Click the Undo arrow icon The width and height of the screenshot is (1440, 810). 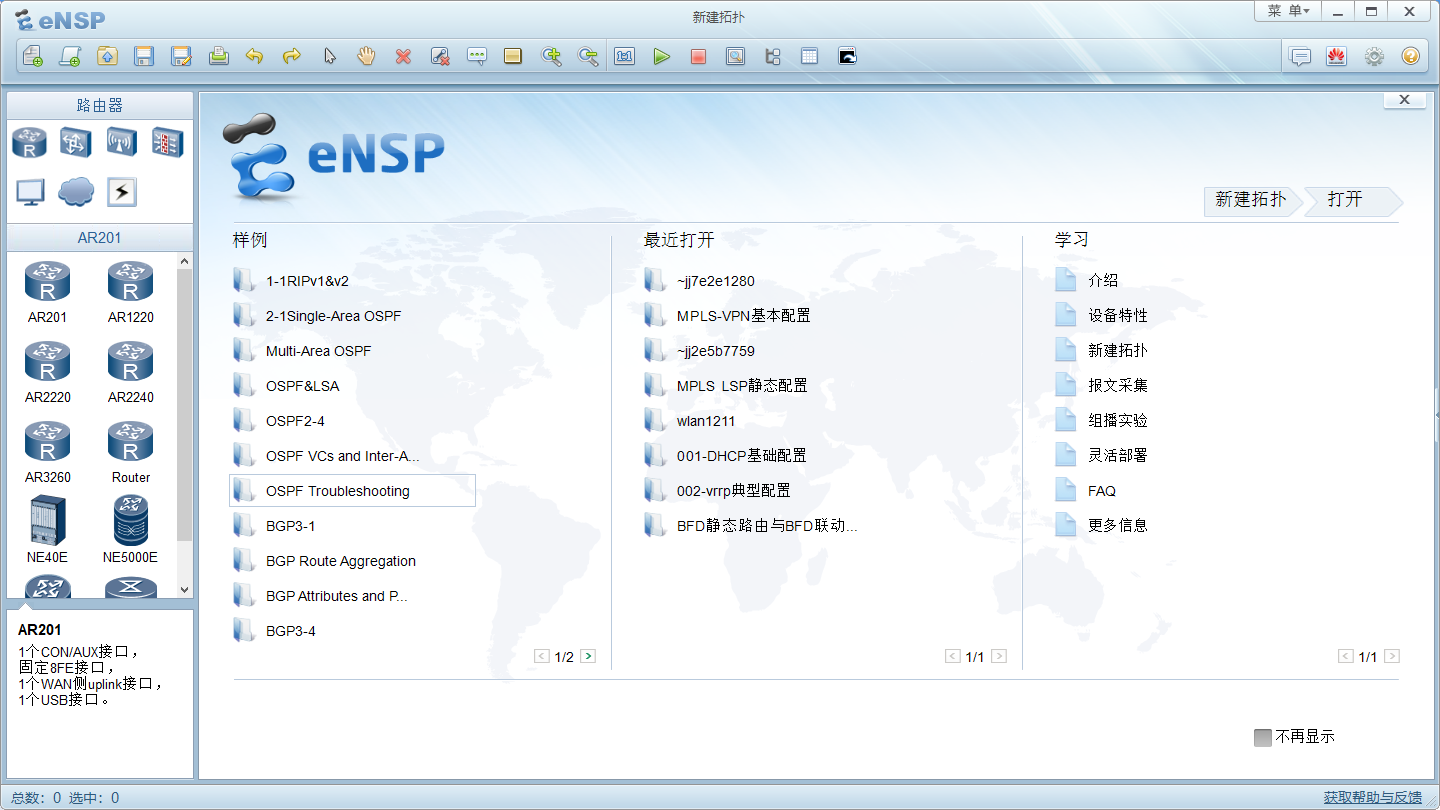255,56
